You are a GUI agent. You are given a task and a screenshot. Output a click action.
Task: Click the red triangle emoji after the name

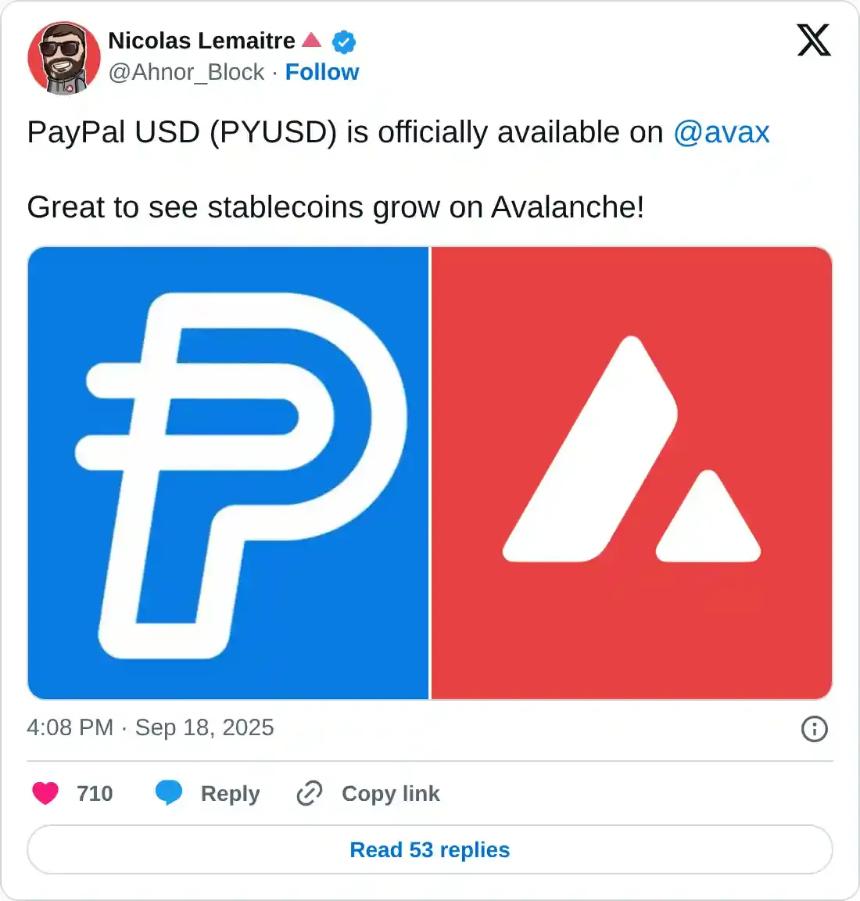[x=311, y=41]
